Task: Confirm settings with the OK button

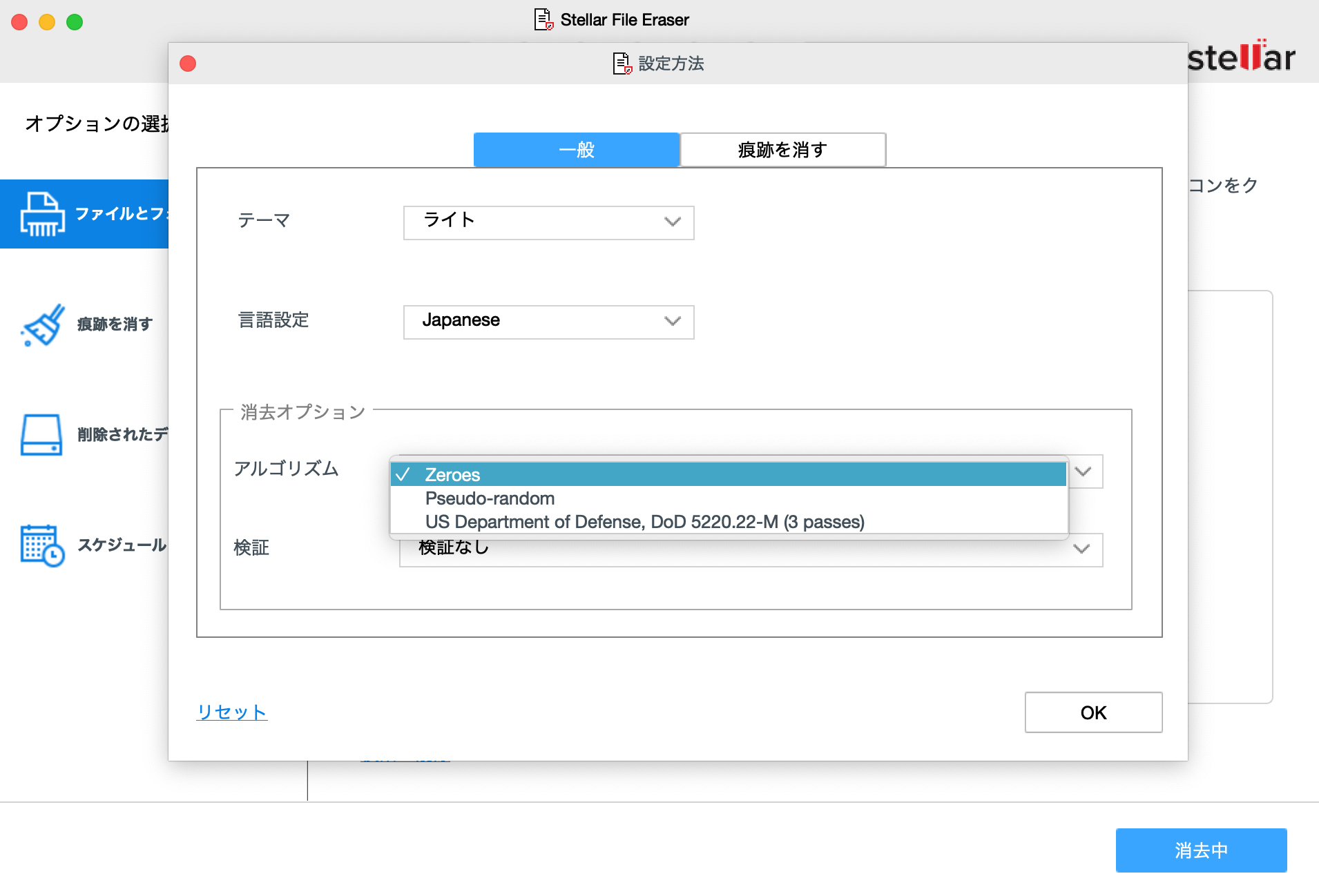Action: point(1094,712)
